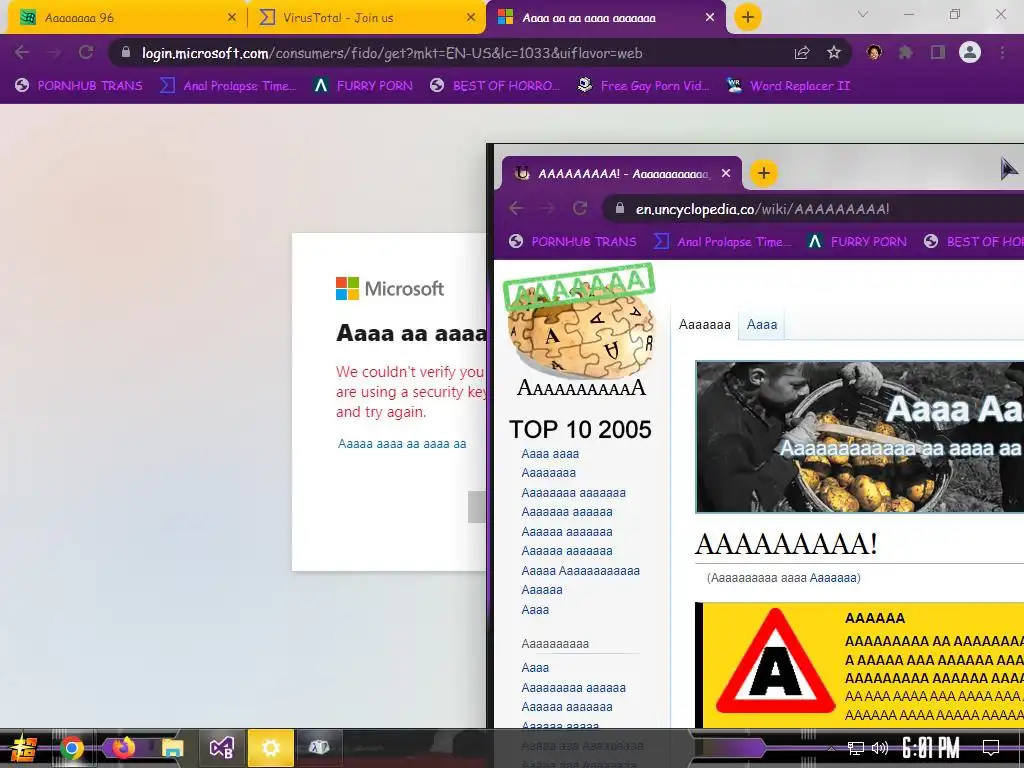Open the volume speaker icon in system tray
Image resolution: width=1024 pixels, height=768 pixels.
880,748
